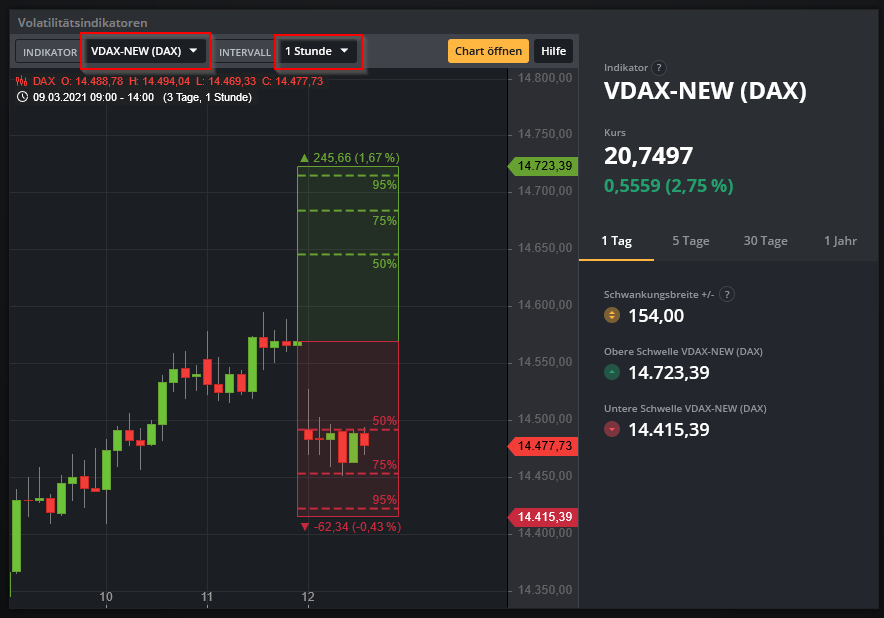Click the 14.800,00 price axis tick
Screen dimensions: 884x618
[545, 78]
